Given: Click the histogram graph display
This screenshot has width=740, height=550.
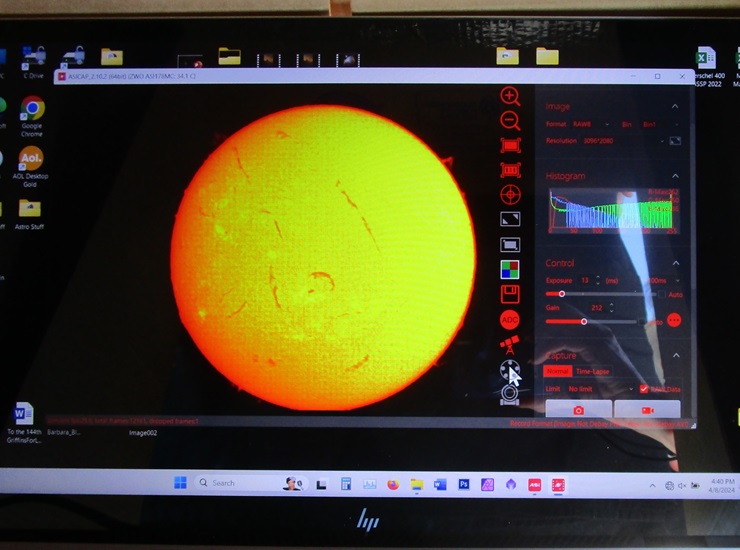Looking at the screenshot, I should pyautogui.click(x=614, y=211).
